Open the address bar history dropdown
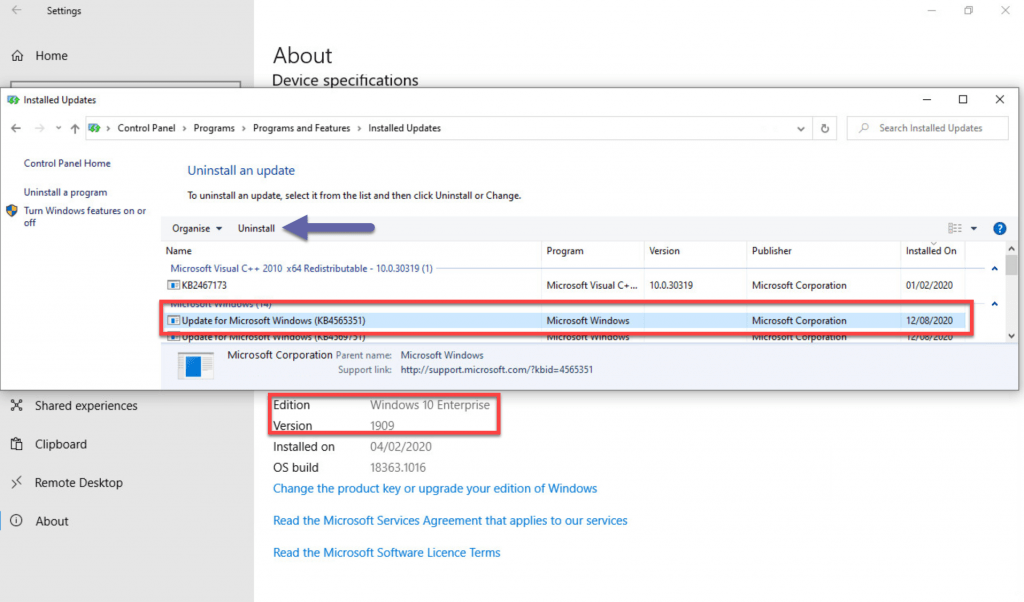 [x=801, y=128]
